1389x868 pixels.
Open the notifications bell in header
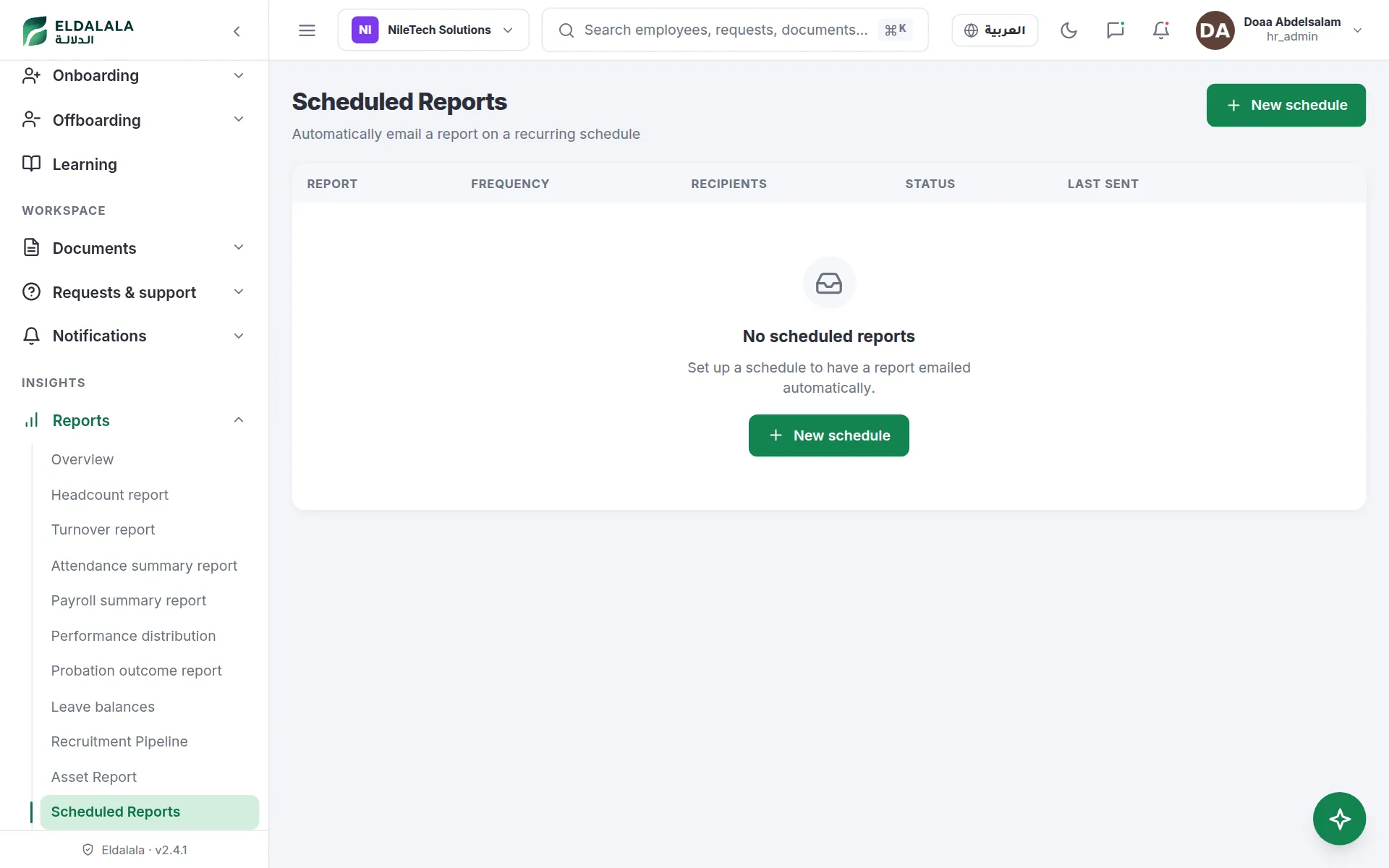click(1161, 30)
